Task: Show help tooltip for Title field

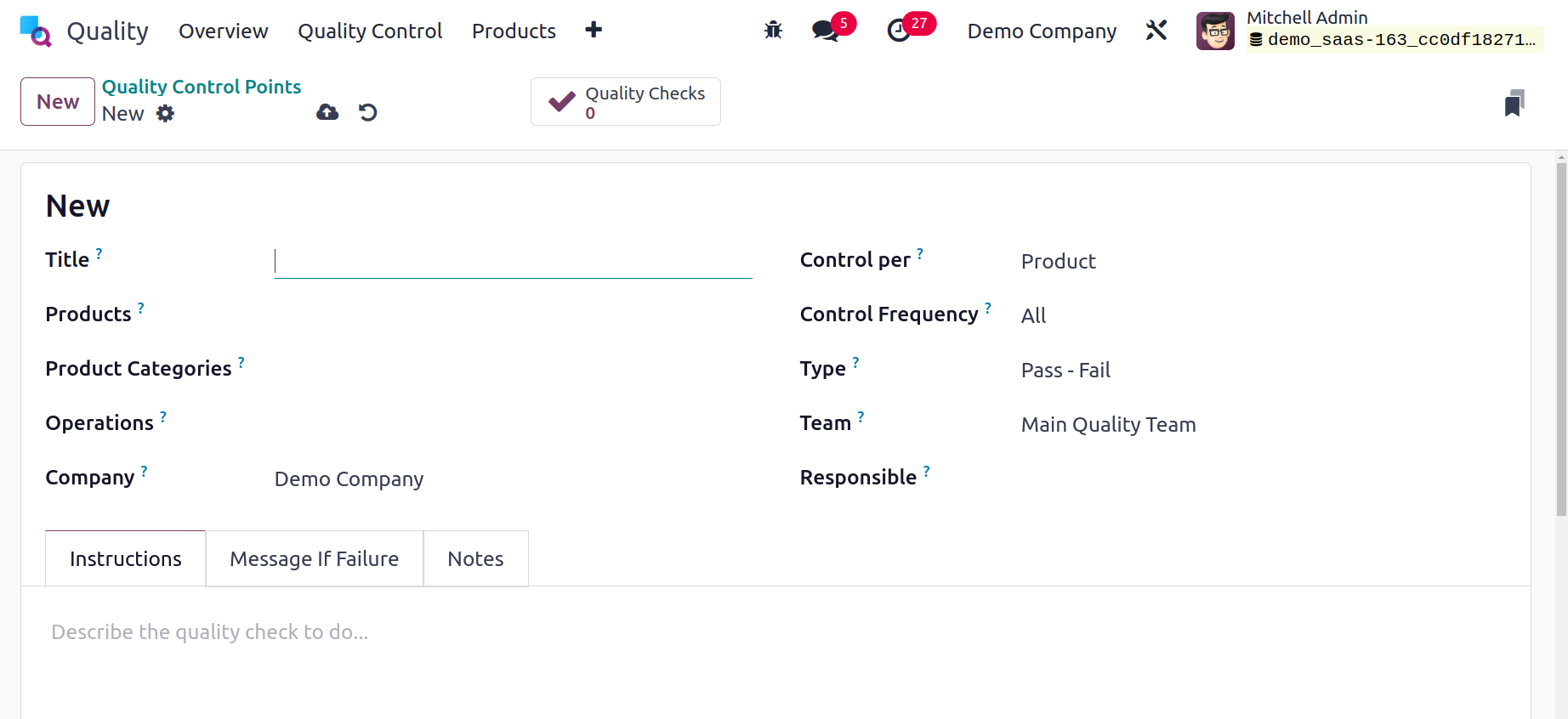Action: pyautogui.click(x=99, y=253)
